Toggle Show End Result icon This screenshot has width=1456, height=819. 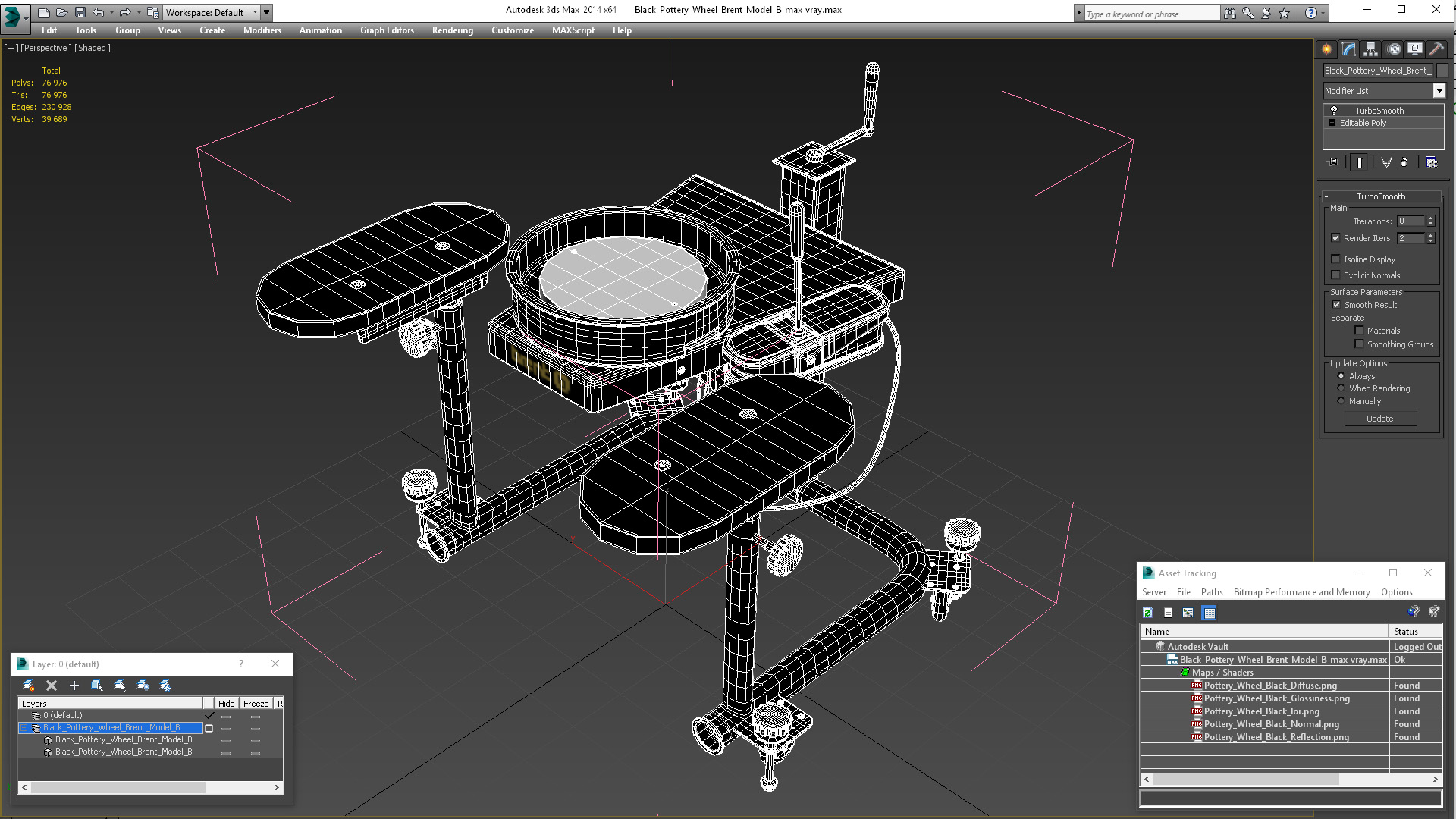pos(1360,162)
